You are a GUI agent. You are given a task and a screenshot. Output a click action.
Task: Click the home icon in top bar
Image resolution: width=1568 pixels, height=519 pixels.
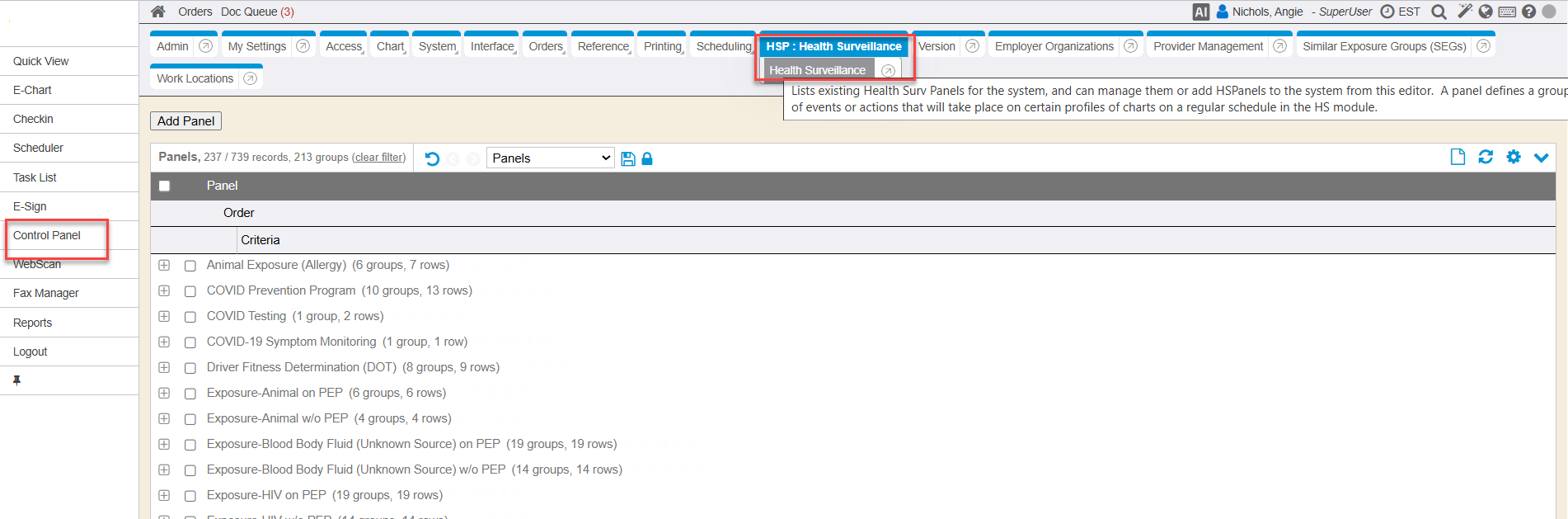[158, 12]
